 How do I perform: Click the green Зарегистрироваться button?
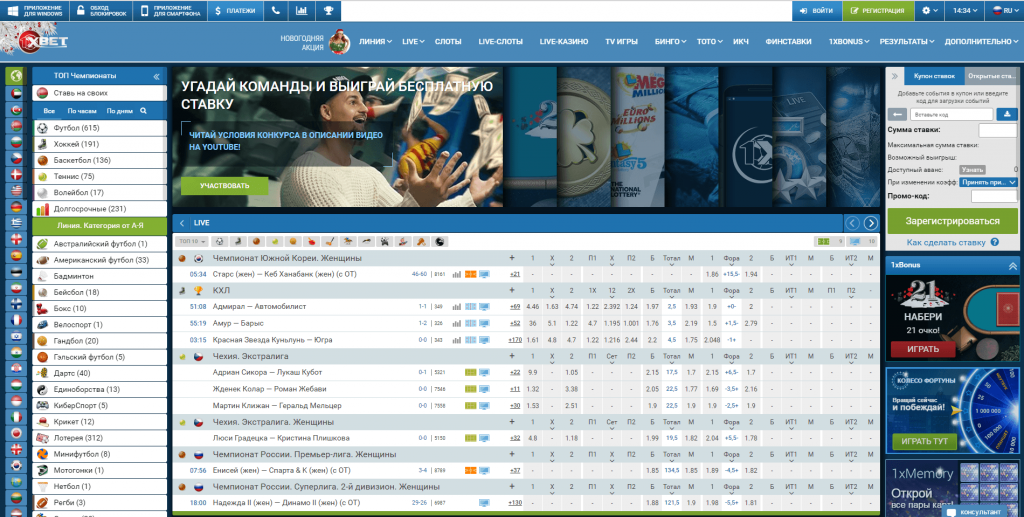tap(952, 221)
